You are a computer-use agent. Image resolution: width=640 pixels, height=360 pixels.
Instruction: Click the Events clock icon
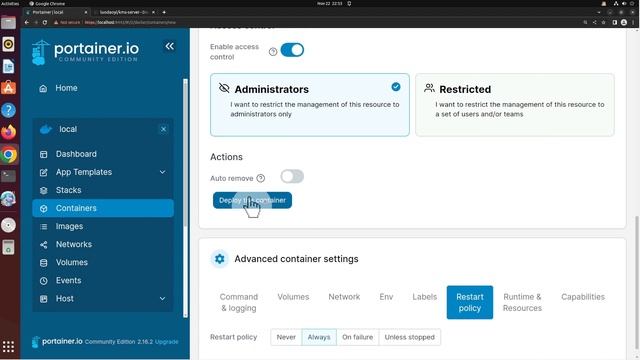43,281
